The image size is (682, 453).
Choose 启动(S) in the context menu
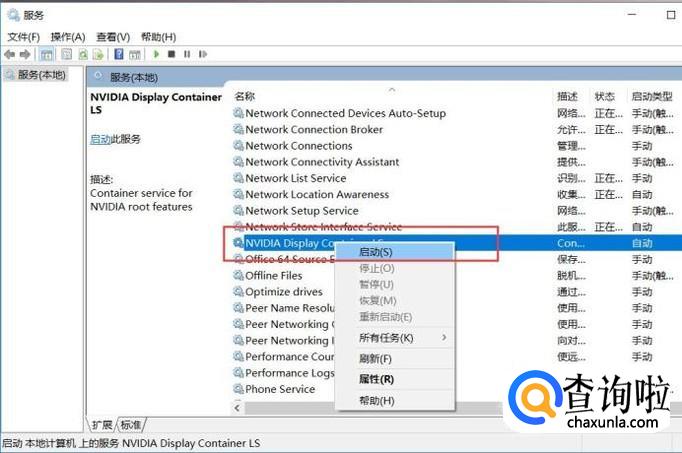pyautogui.click(x=376, y=252)
